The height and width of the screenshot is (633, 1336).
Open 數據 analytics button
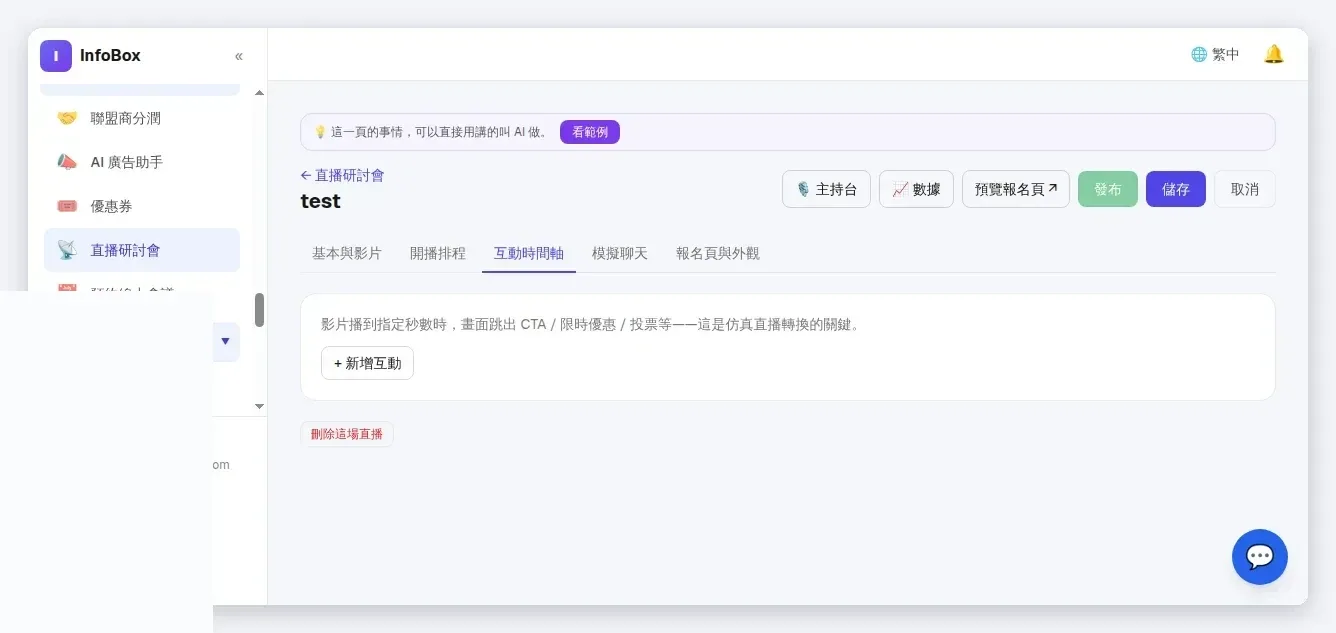916,189
